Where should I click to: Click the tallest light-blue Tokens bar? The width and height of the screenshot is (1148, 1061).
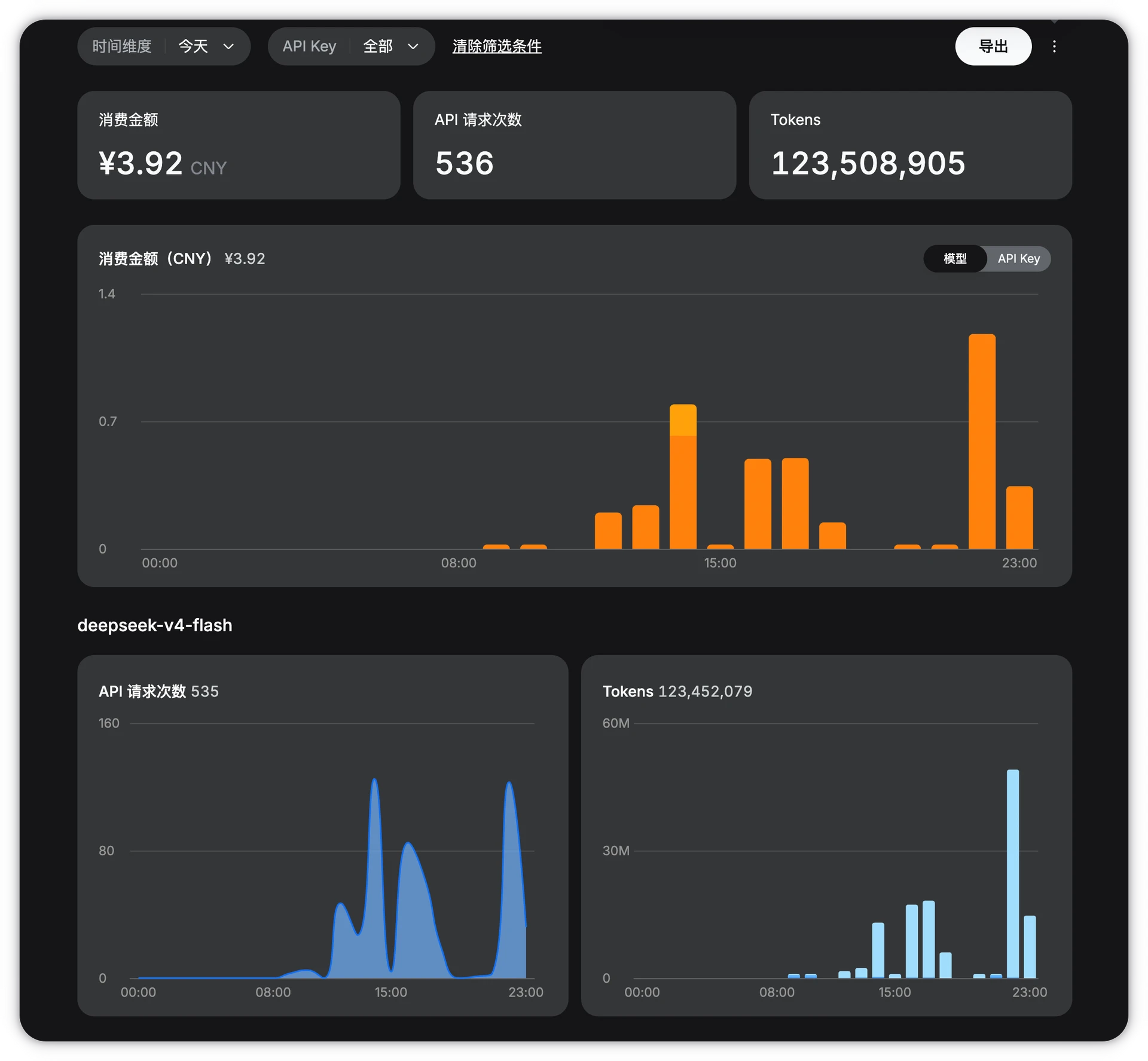(x=1013, y=873)
